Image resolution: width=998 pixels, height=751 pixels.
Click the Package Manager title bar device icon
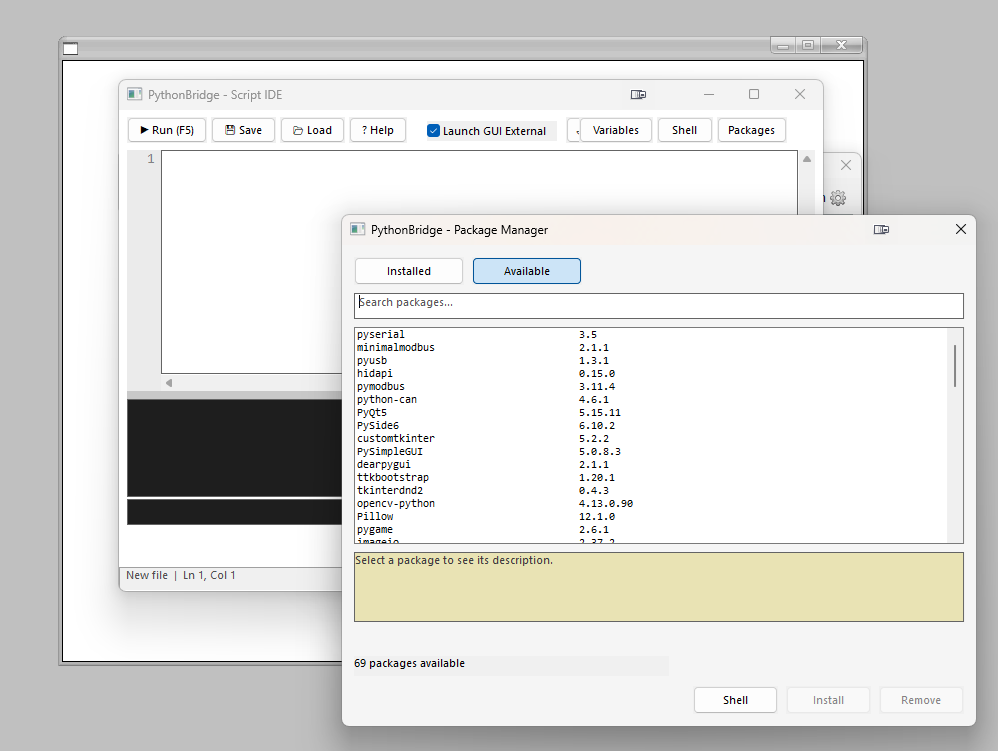(x=881, y=230)
